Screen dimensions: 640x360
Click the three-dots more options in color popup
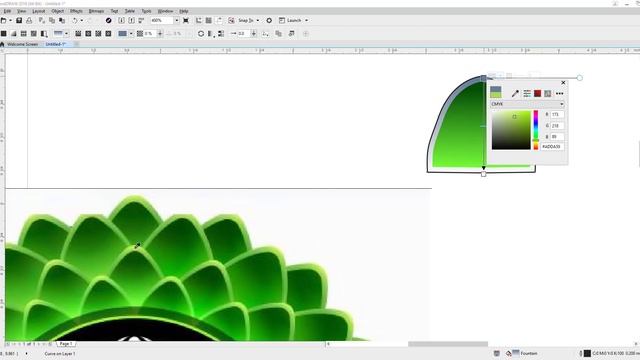pyautogui.click(x=560, y=93)
